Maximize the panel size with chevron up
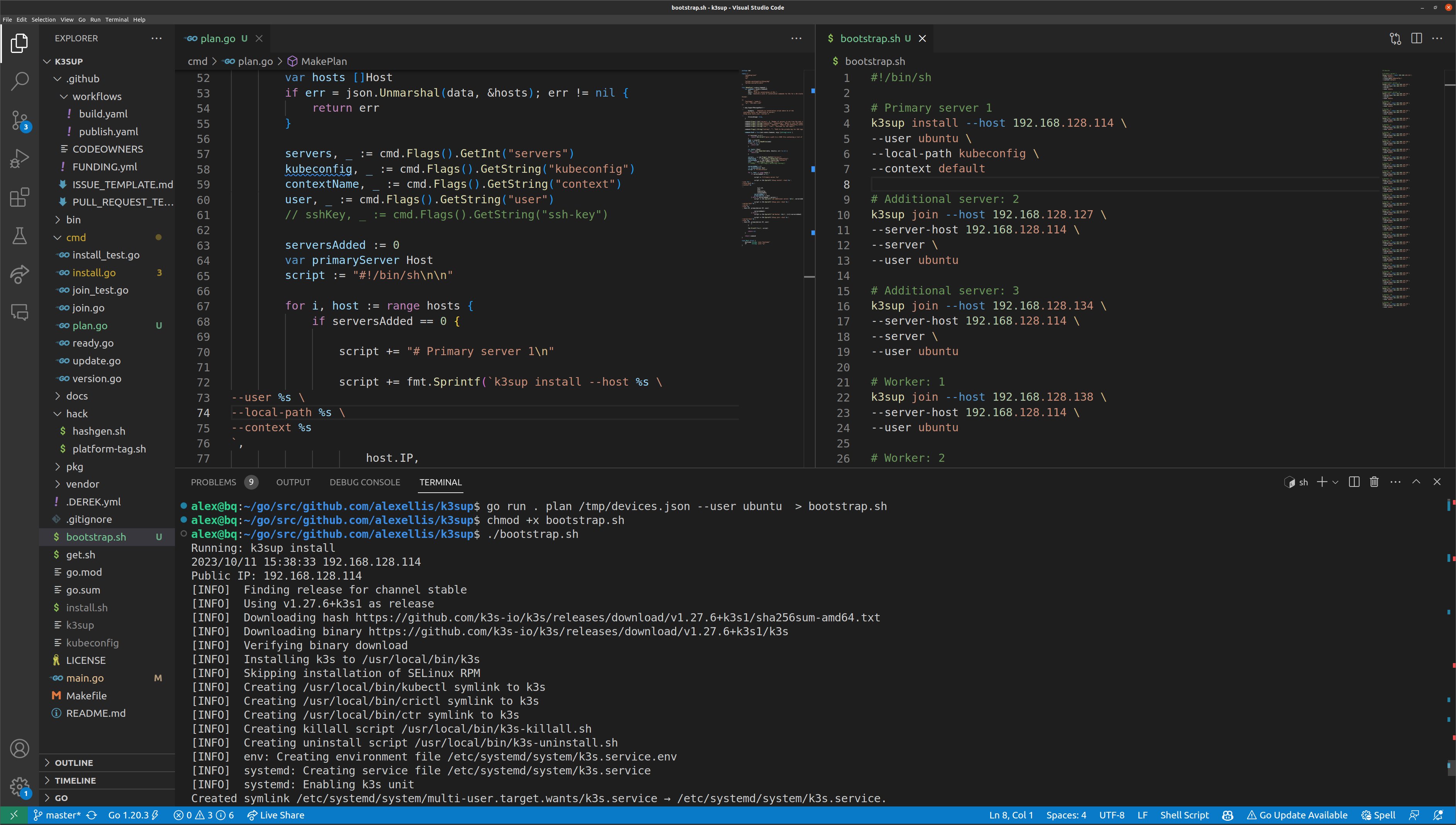Screen dimensions: 1456x825 (x=1416, y=481)
